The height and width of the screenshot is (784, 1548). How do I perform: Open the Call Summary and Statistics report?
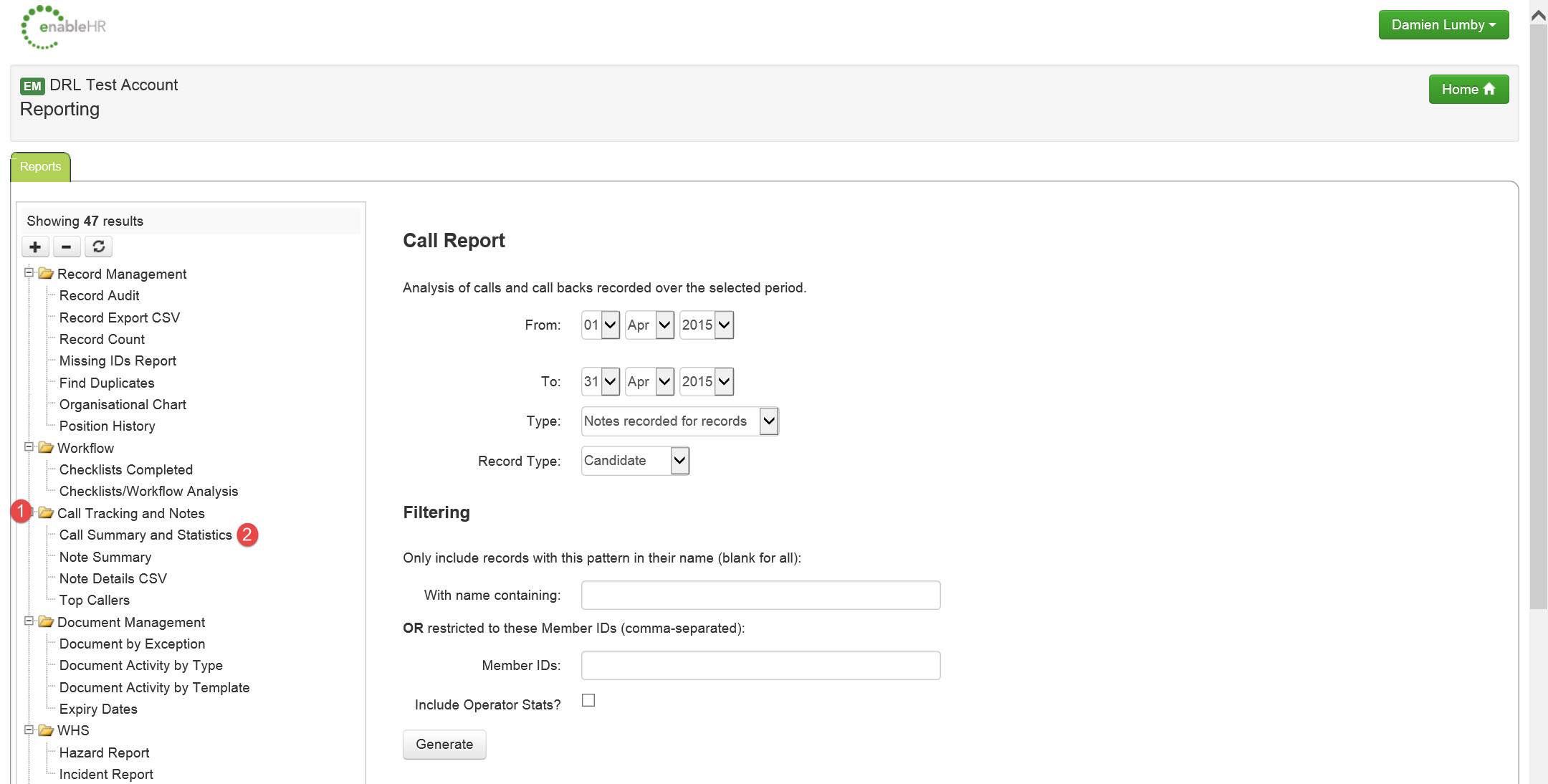pos(145,535)
